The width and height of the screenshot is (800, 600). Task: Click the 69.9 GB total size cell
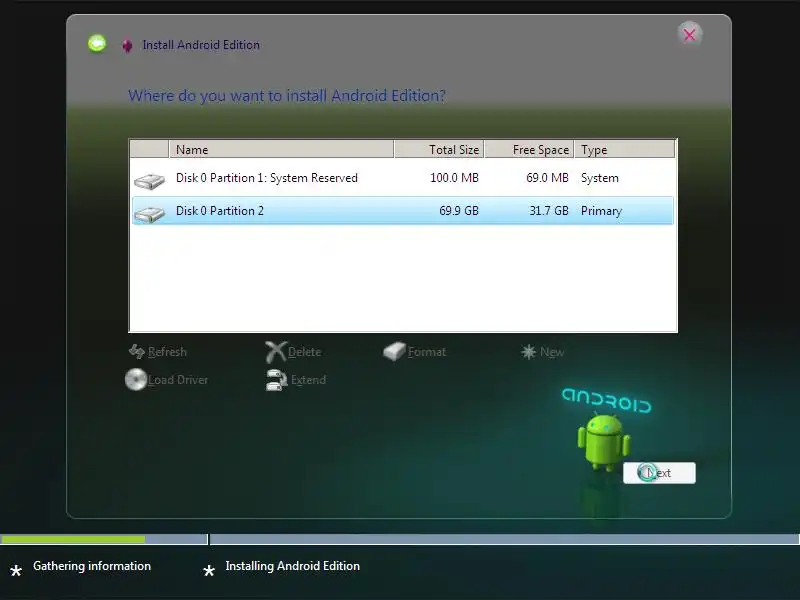(459, 211)
